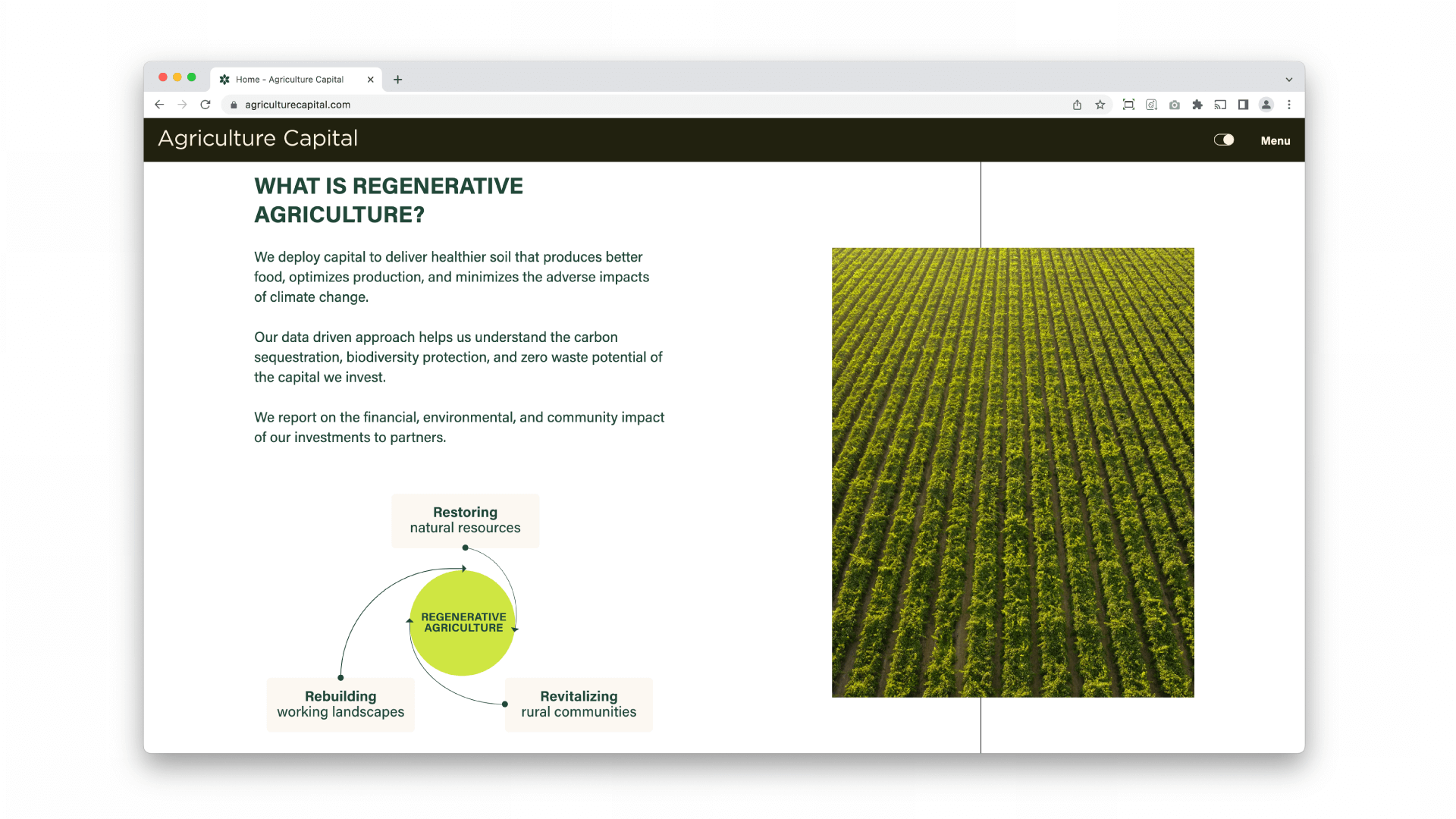Click the user profile avatar icon
1456x819 pixels.
pyautogui.click(x=1266, y=105)
